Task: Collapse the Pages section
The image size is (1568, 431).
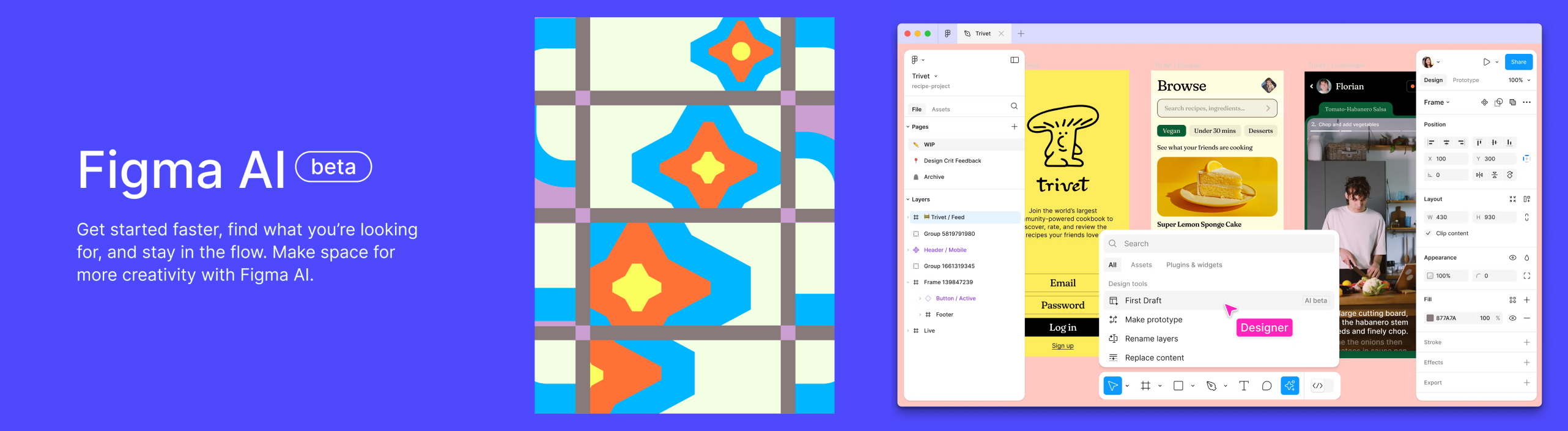Action: [908, 127]
